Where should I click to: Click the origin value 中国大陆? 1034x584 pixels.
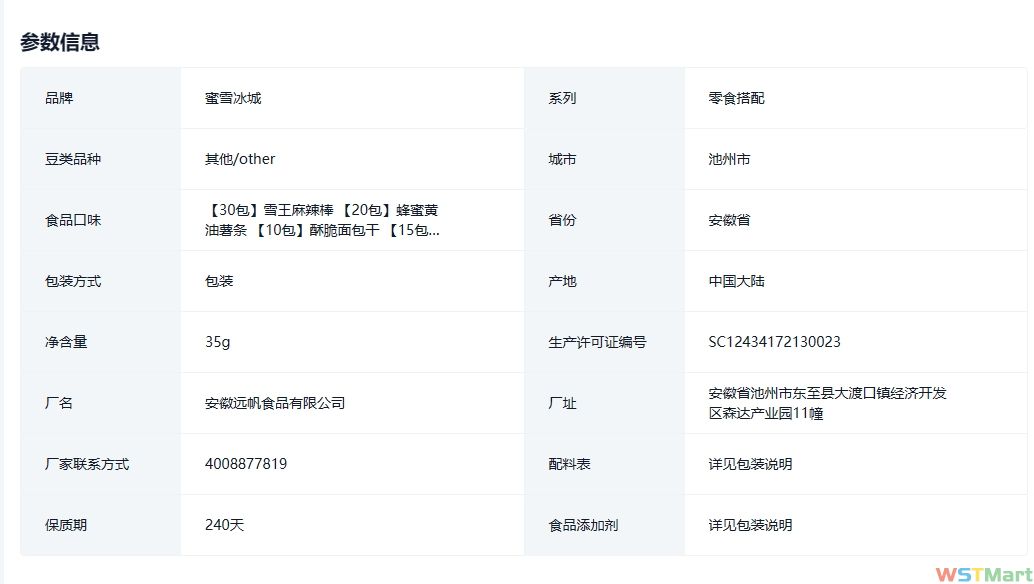point(736,281)
